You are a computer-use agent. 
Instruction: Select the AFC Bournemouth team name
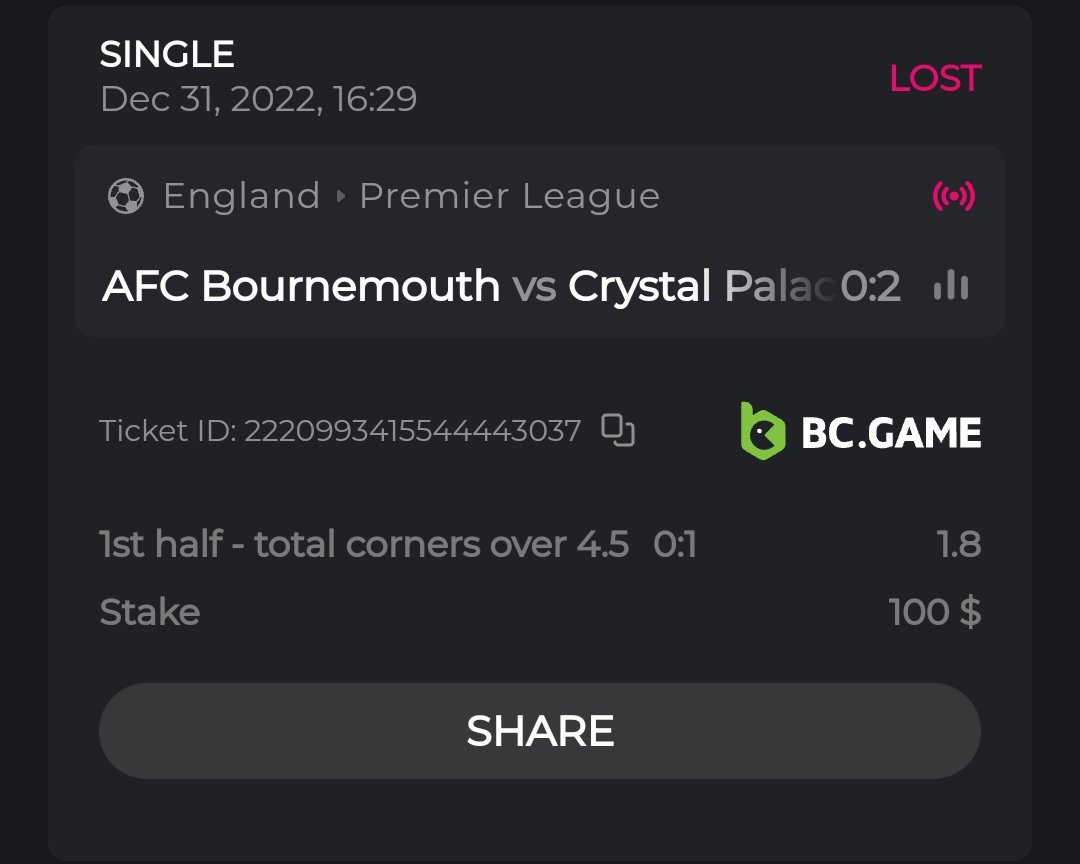301,287
